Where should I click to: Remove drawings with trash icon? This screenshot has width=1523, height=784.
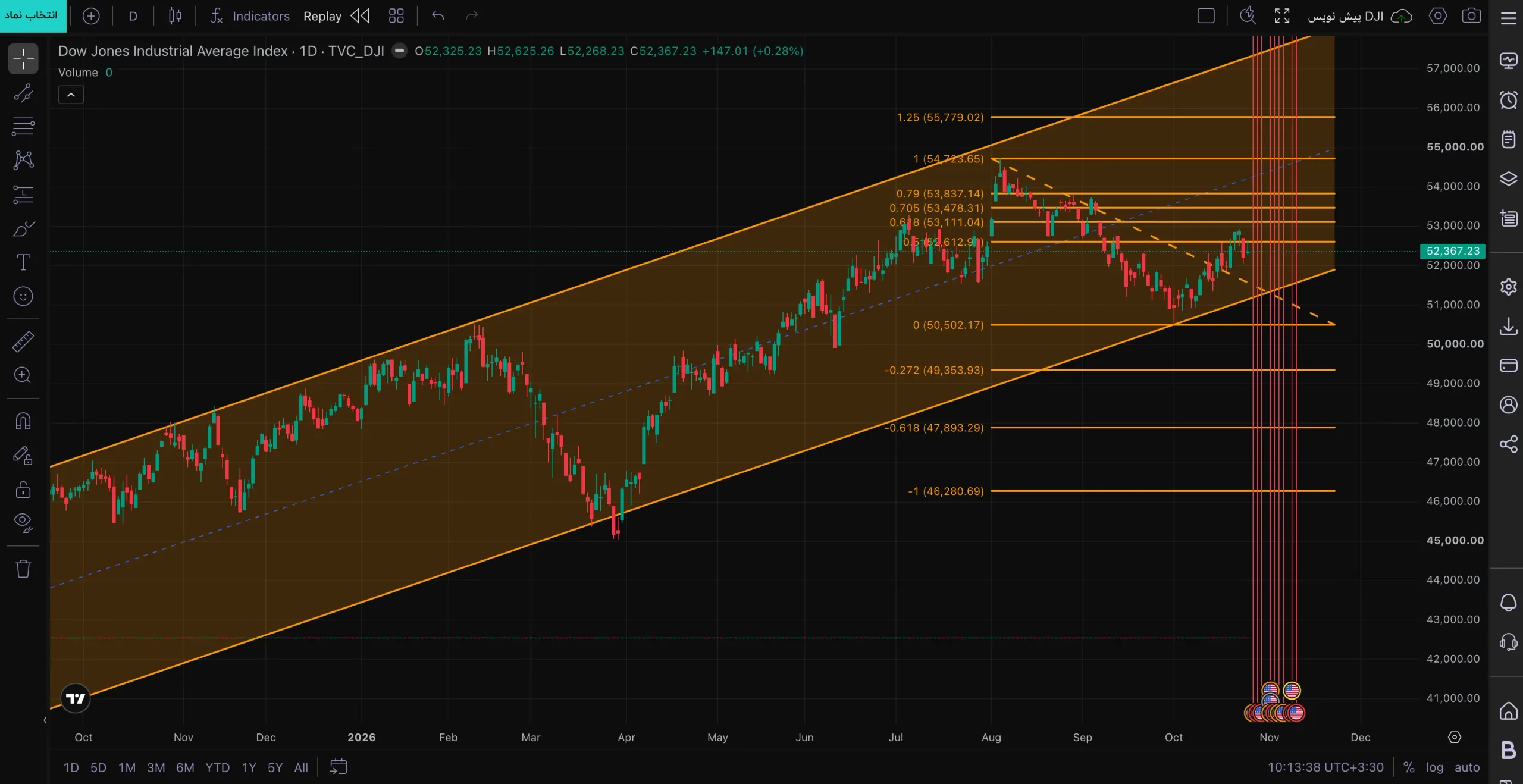point(23,569)
